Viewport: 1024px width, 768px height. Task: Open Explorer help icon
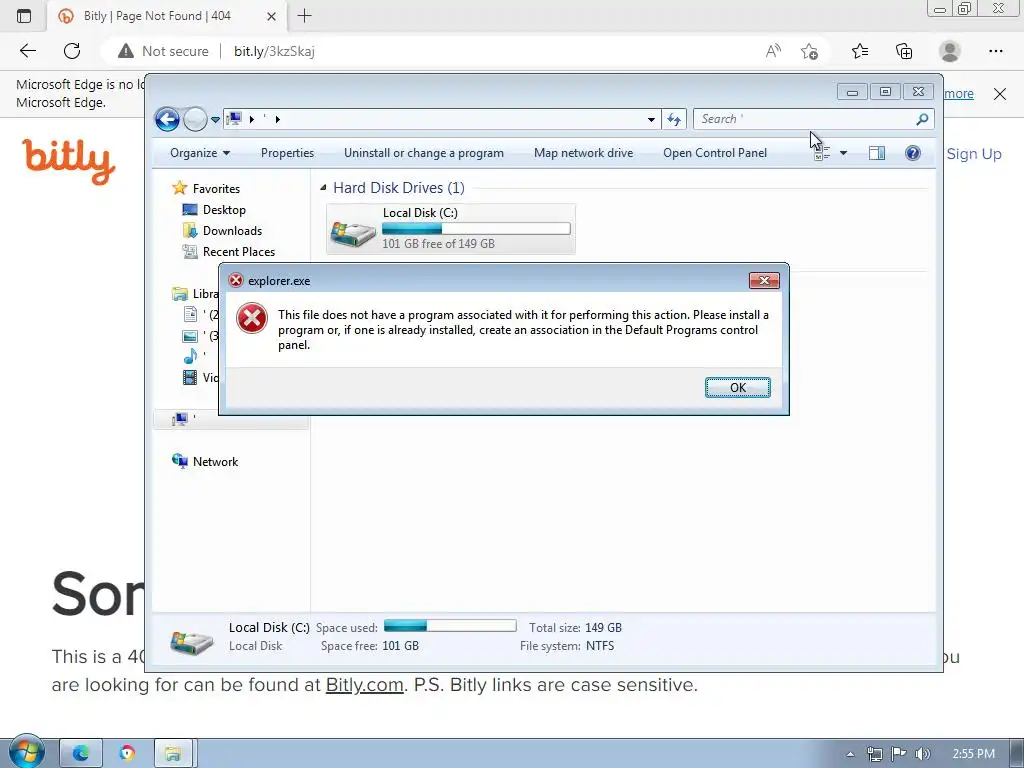point(913,153)
